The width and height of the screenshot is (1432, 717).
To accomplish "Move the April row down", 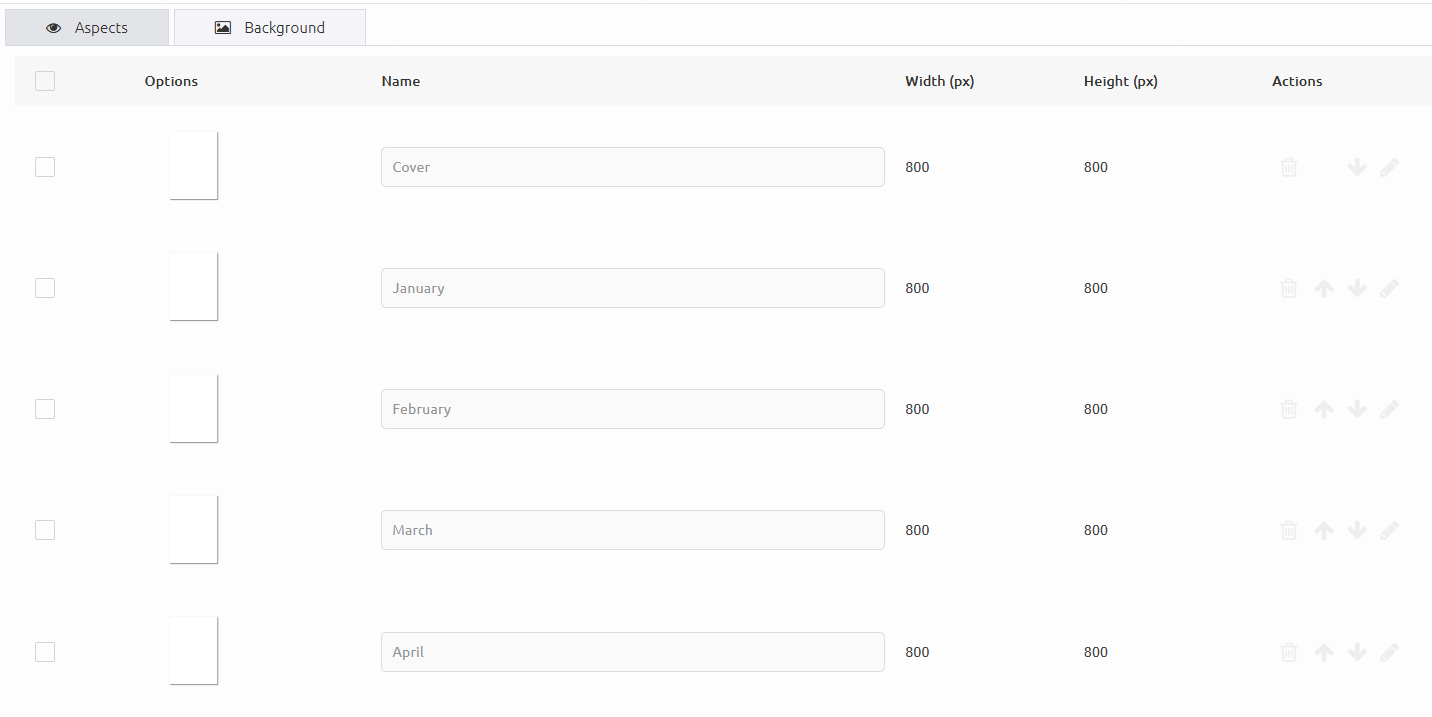I will tap(1357, 652).
